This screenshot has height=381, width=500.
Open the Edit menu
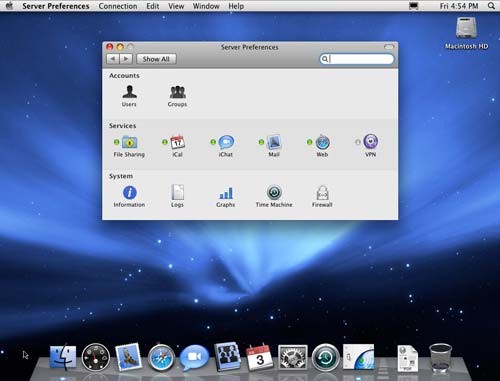(153, 6)
